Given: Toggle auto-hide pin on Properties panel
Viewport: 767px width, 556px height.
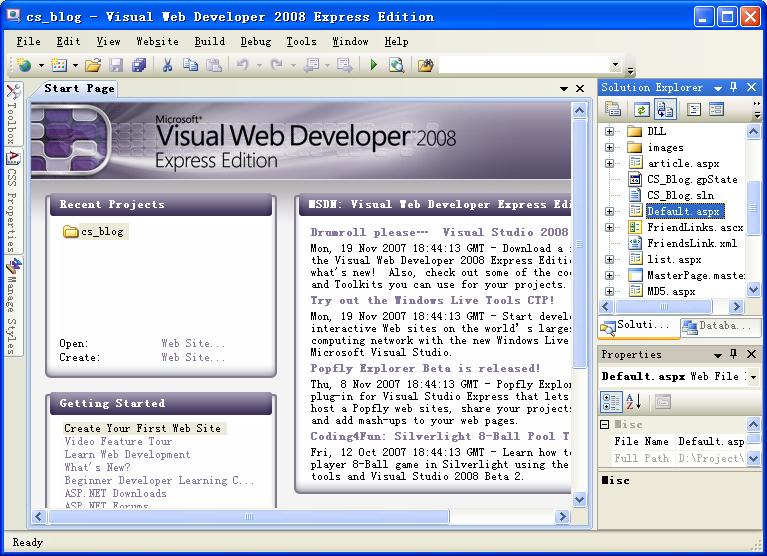Looking at the screenshot, I should coord(733,354).
